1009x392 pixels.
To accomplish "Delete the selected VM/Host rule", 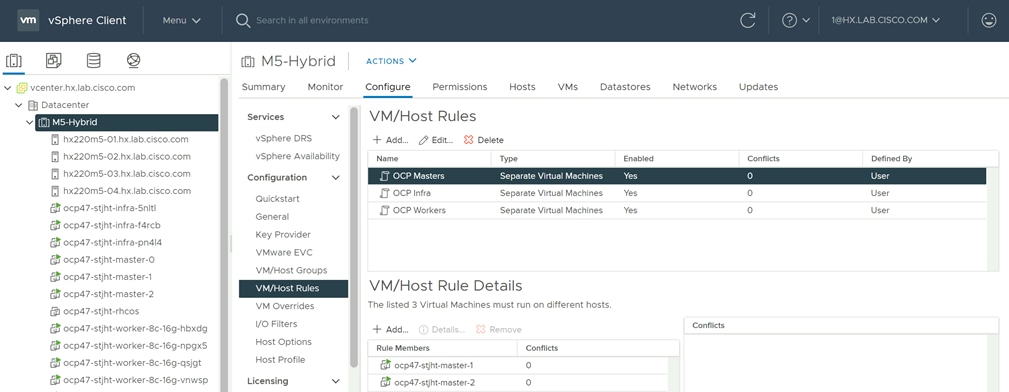I will pos(484,140).
